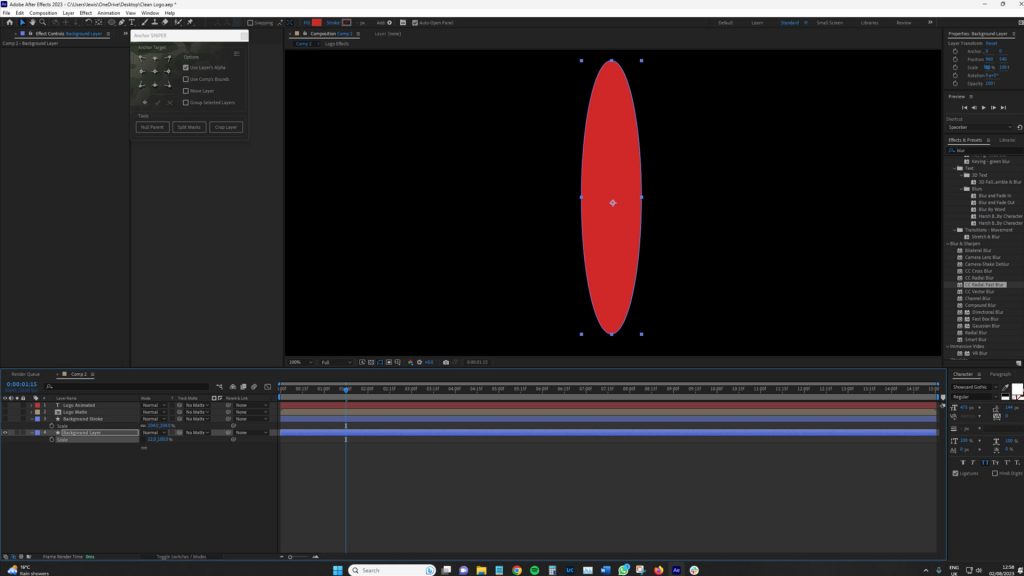
Task: Select the Brush tool
Action: click(145, 22)
